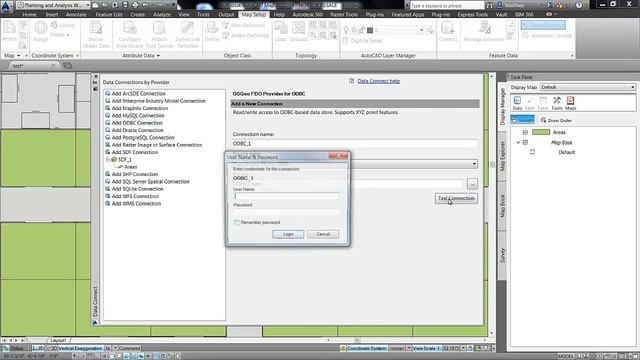Image resolution: width=640 pixels, height=360 pixels.
Task: Toggle Areas layer visibility checkbox
Action: 525,132
